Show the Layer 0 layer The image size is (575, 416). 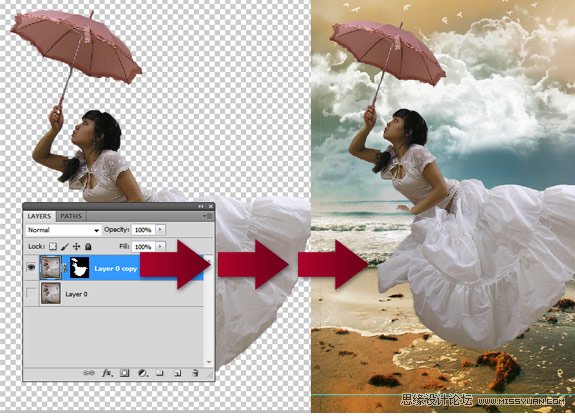coord(31,294)
